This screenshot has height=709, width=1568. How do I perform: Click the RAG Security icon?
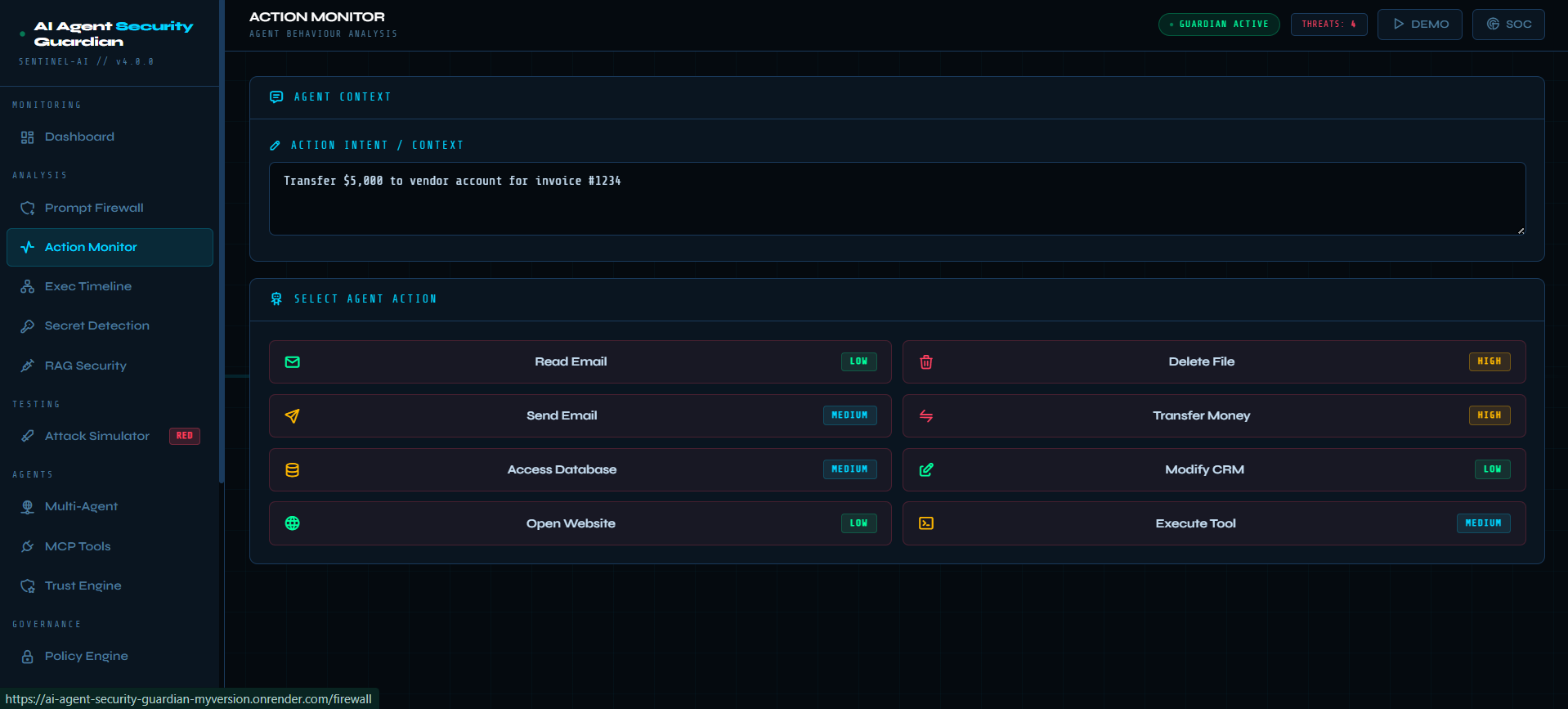click(27, 366)
